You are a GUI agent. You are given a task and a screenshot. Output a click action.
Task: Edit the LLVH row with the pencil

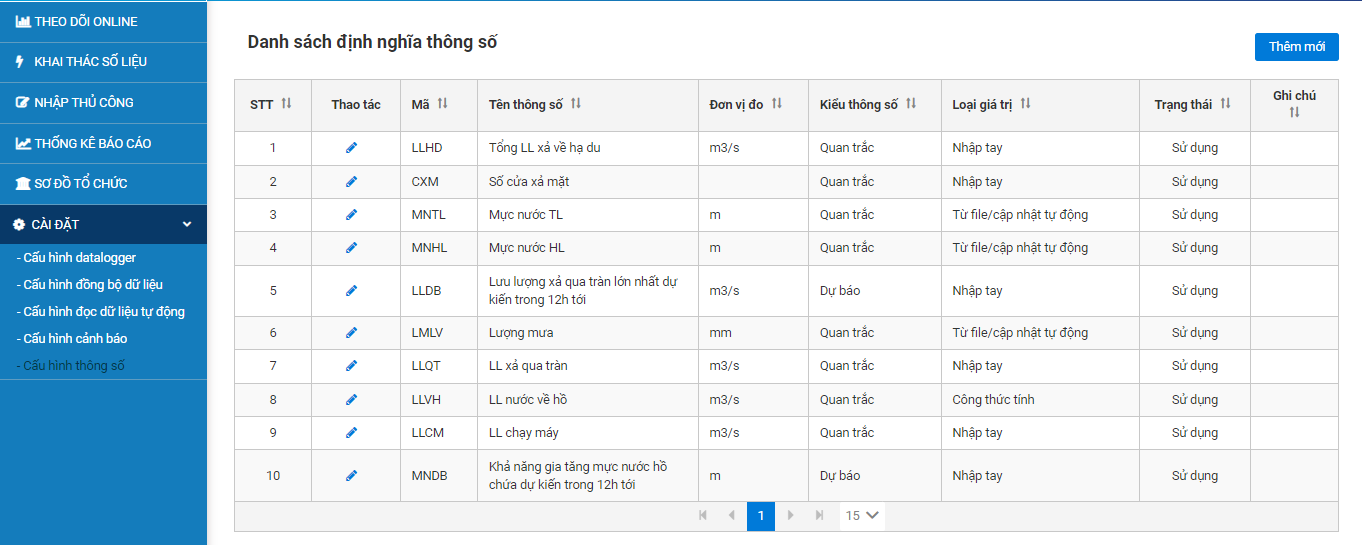351,400
